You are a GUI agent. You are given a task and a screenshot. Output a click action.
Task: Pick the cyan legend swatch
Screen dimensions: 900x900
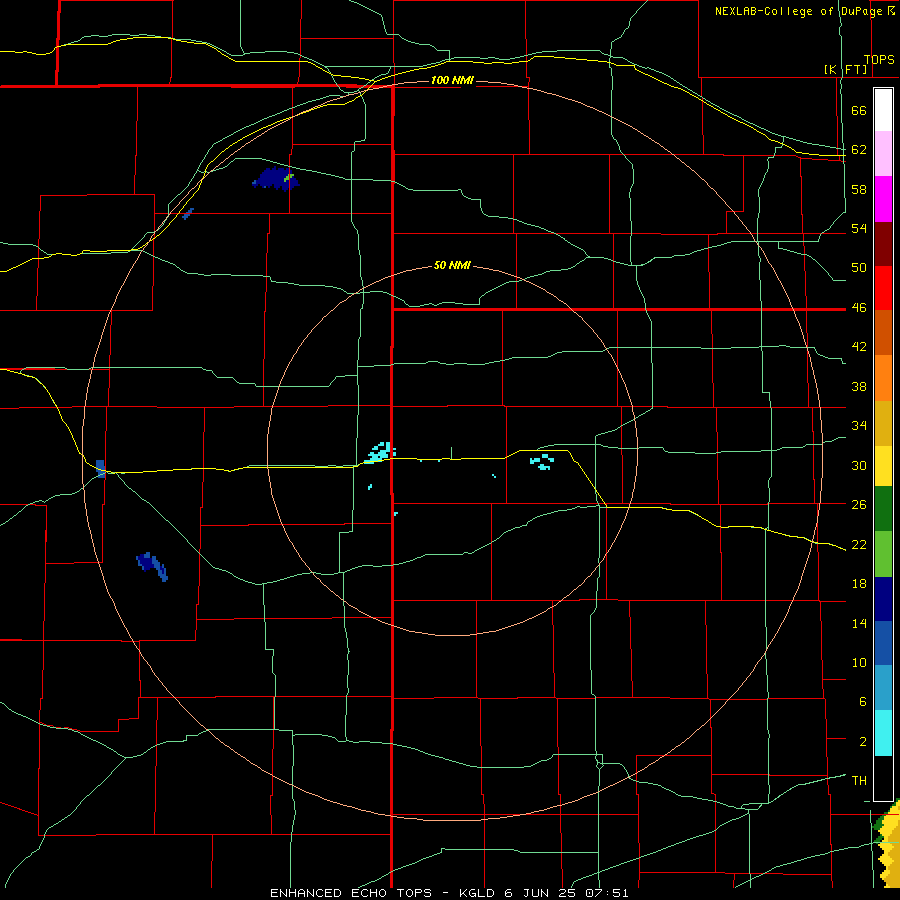point(883,733)
